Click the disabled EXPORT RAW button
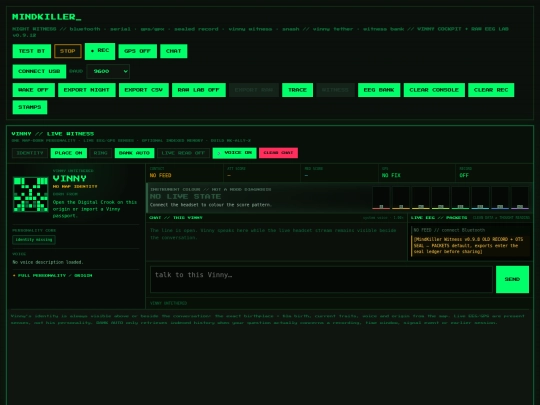This screenshot has width=540, height=405. [x=254, y=90]
